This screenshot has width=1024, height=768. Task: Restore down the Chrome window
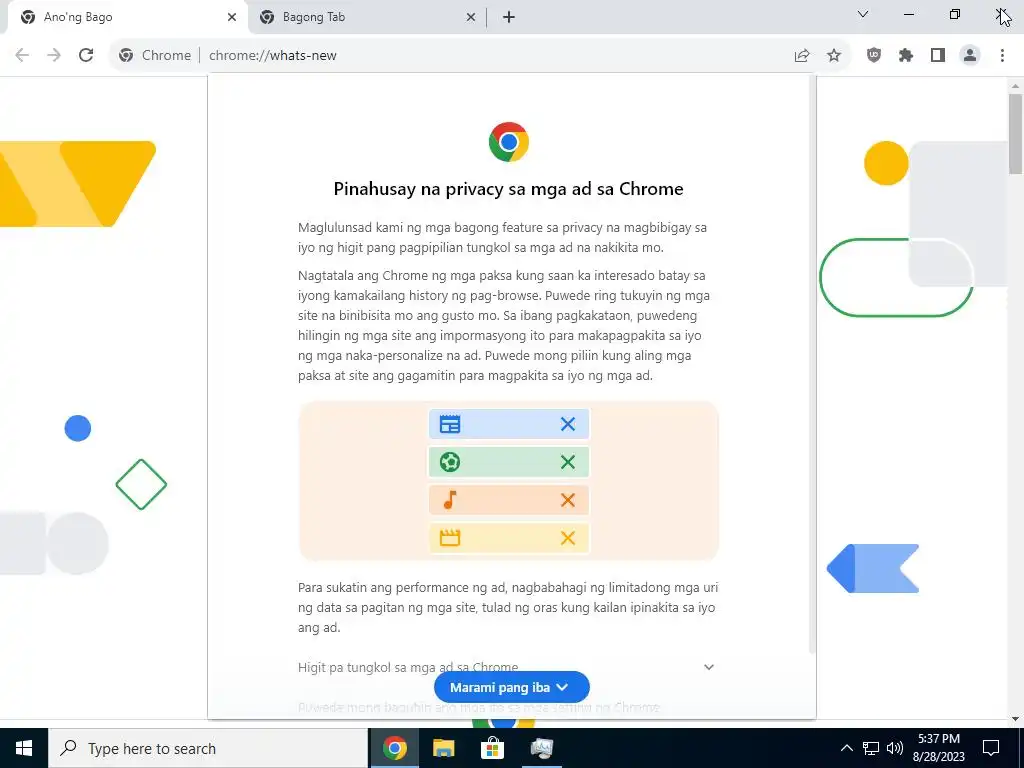[955, 14]
